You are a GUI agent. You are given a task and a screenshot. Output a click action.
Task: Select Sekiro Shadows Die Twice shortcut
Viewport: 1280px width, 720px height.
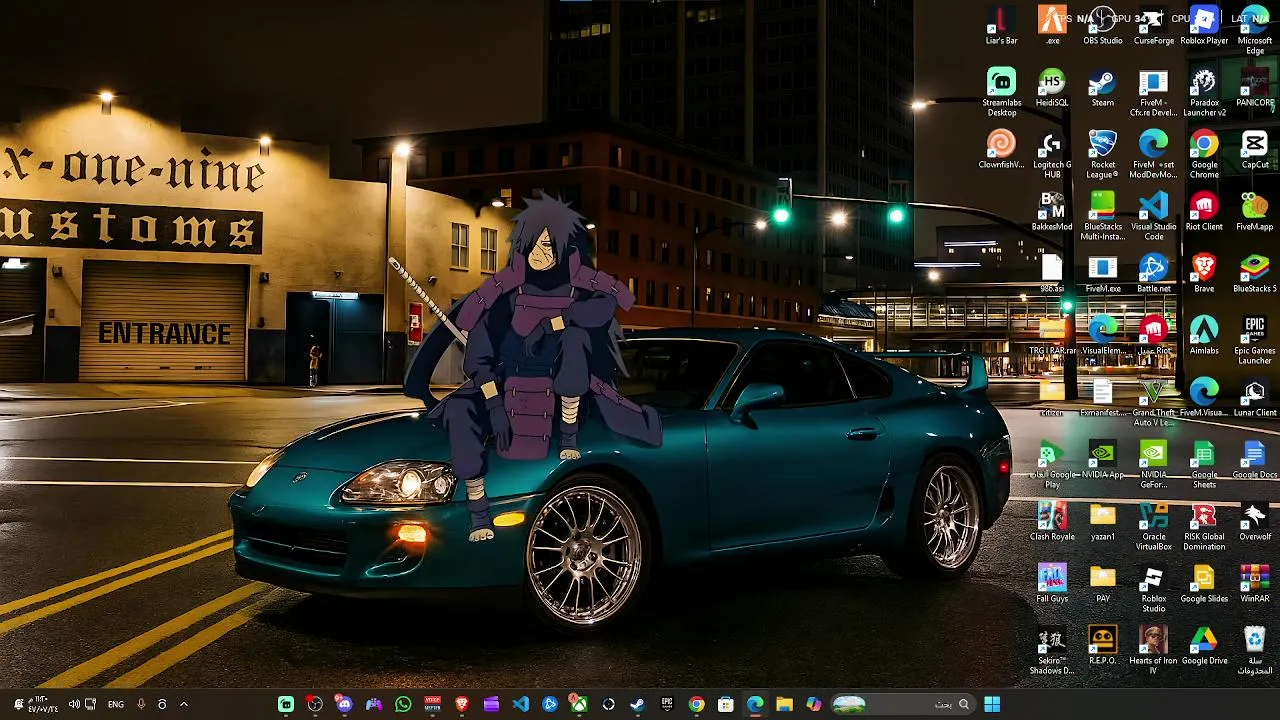(1052, 651)
